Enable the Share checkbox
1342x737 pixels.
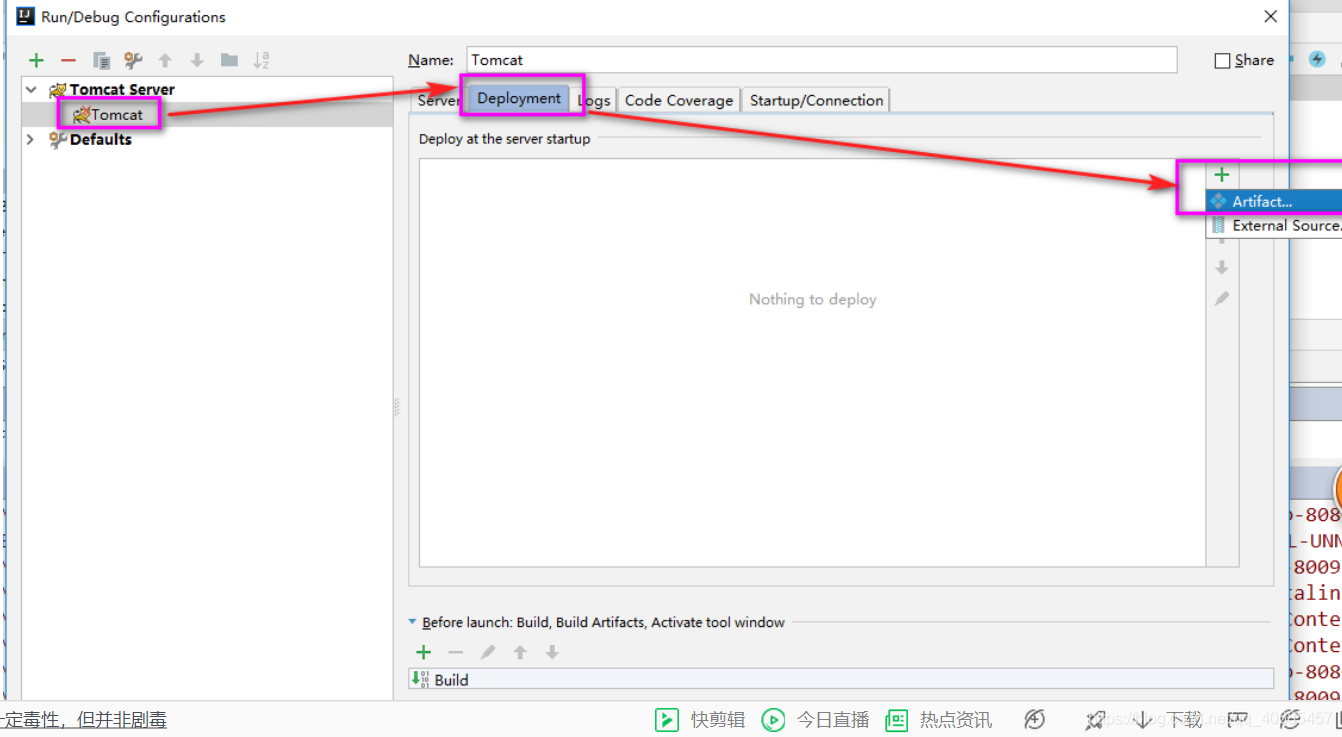1222,61
